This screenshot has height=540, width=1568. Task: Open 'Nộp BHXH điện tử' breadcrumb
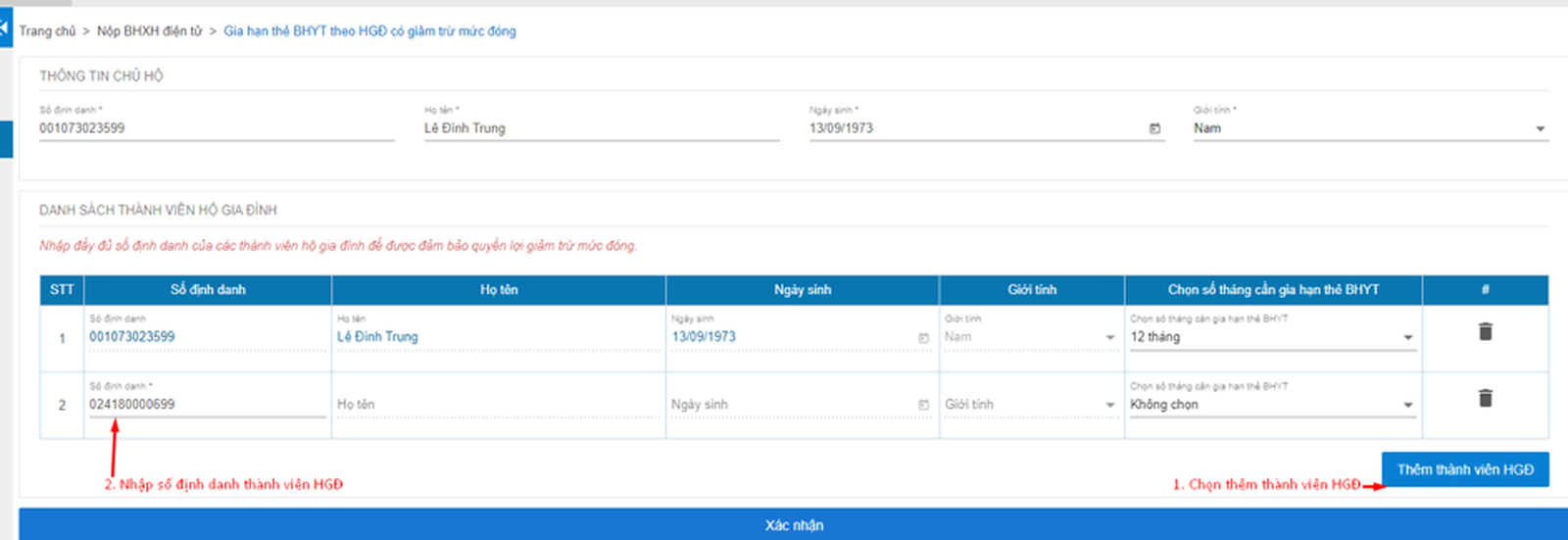click(x=149, y=31)
